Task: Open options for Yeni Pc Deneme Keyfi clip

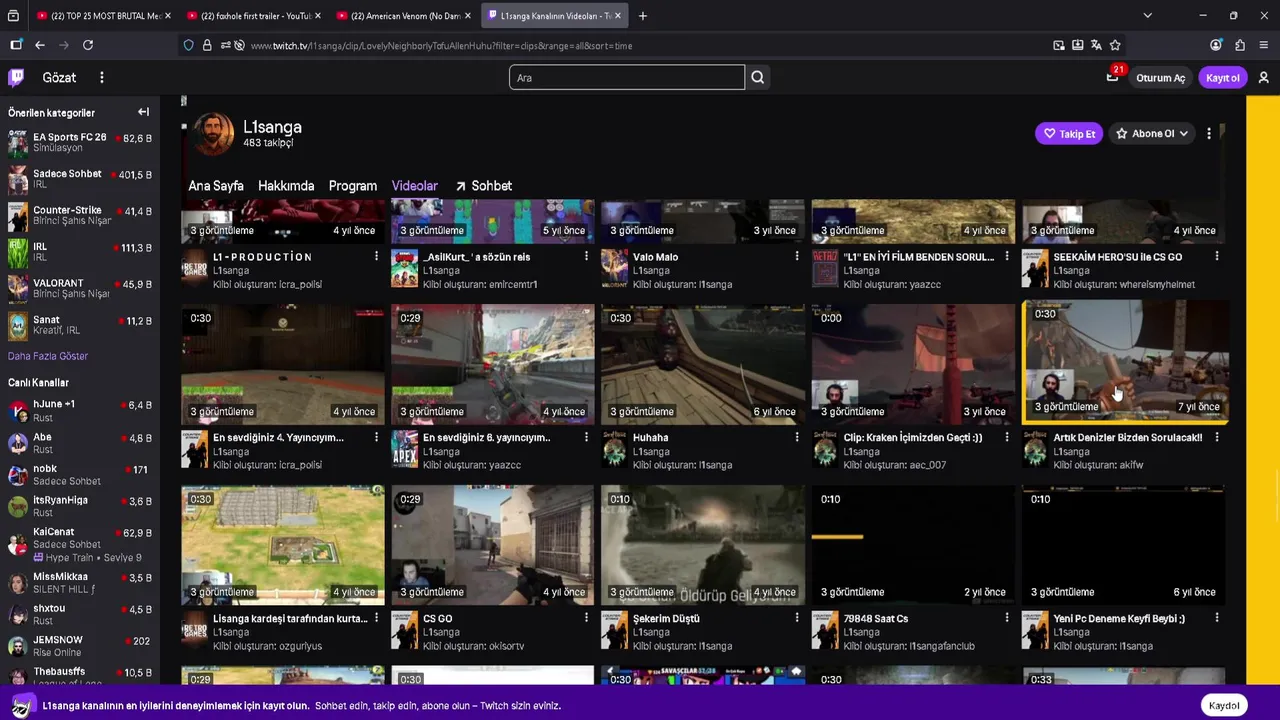Action: (x=1217, y=618)
